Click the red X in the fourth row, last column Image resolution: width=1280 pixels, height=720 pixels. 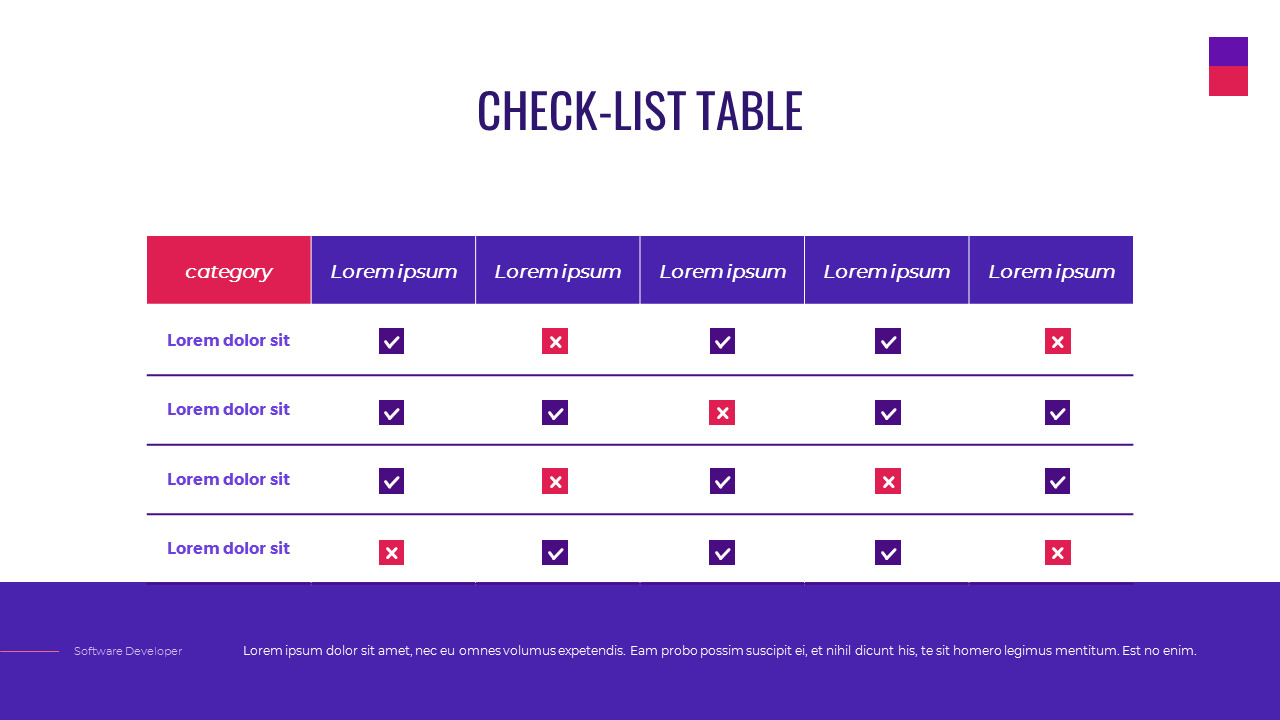[x=1058, y=552]
